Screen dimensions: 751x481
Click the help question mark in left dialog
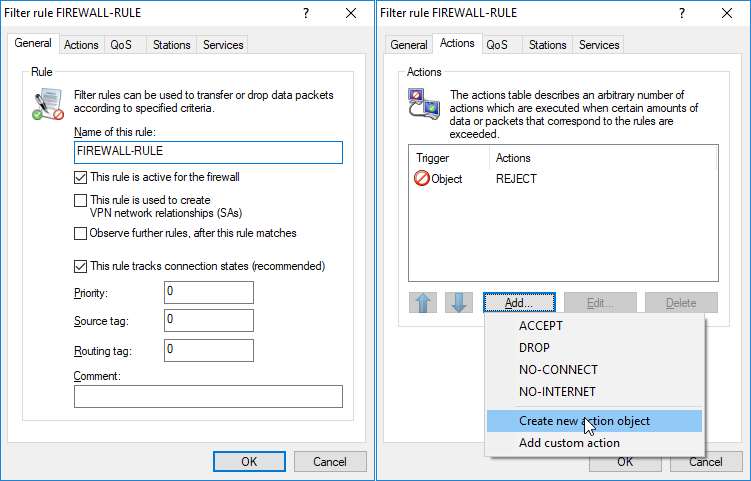(305, 13)
